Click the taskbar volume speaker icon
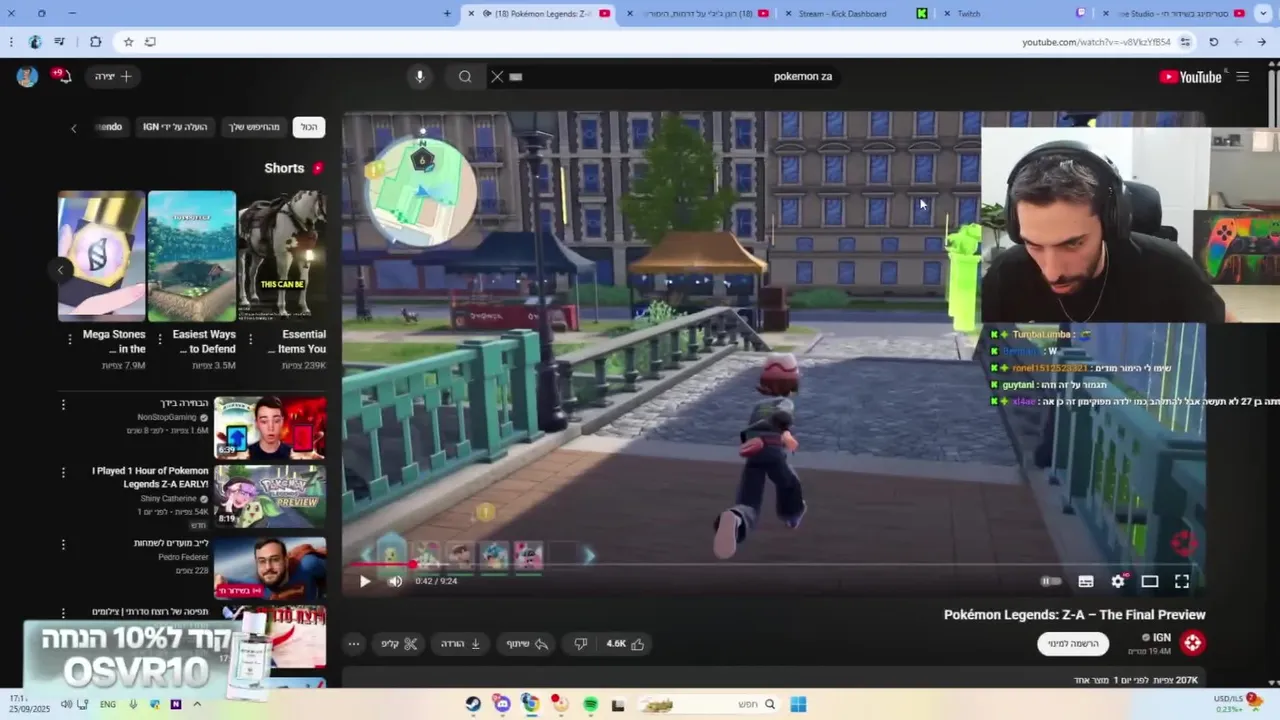This screenshot has width=1280, height=720. (67, 704)
